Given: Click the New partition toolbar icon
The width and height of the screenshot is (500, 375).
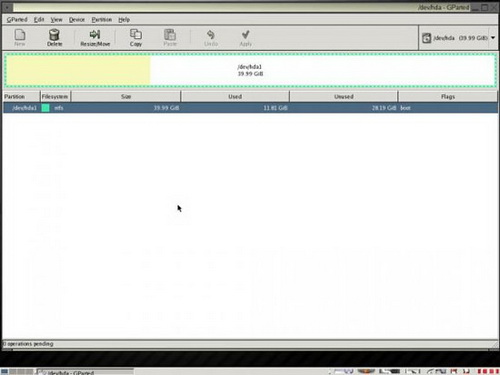Looking at the screenshot, I should pos(20,38).
